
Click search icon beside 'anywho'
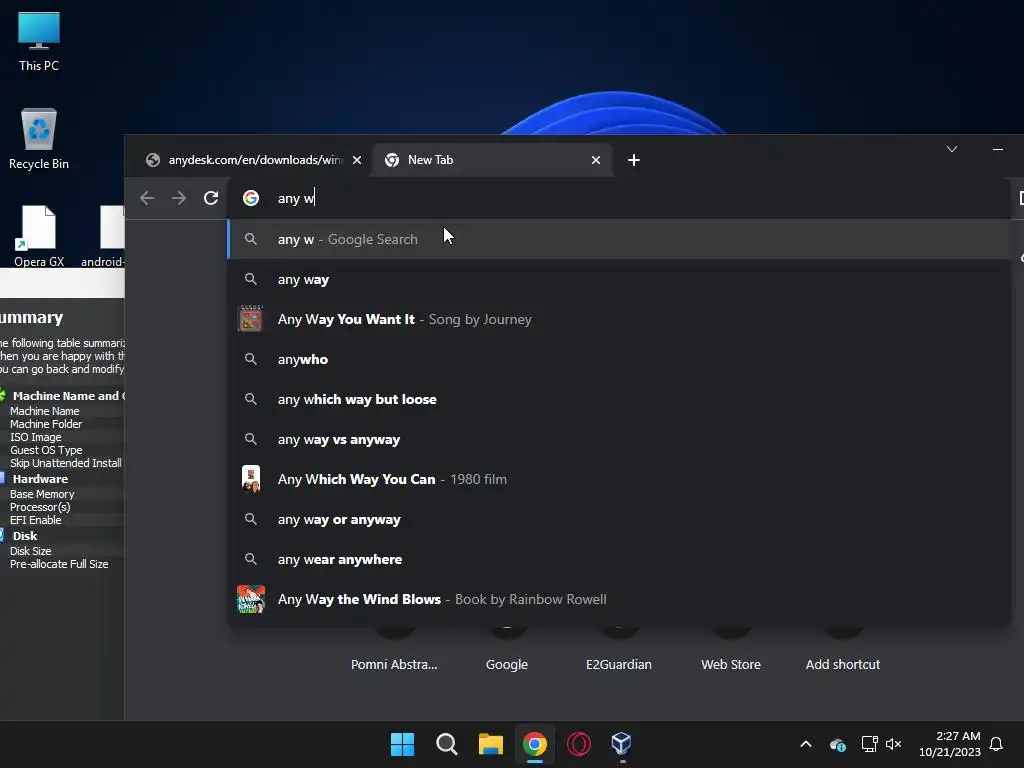click(x=251, y=359)
